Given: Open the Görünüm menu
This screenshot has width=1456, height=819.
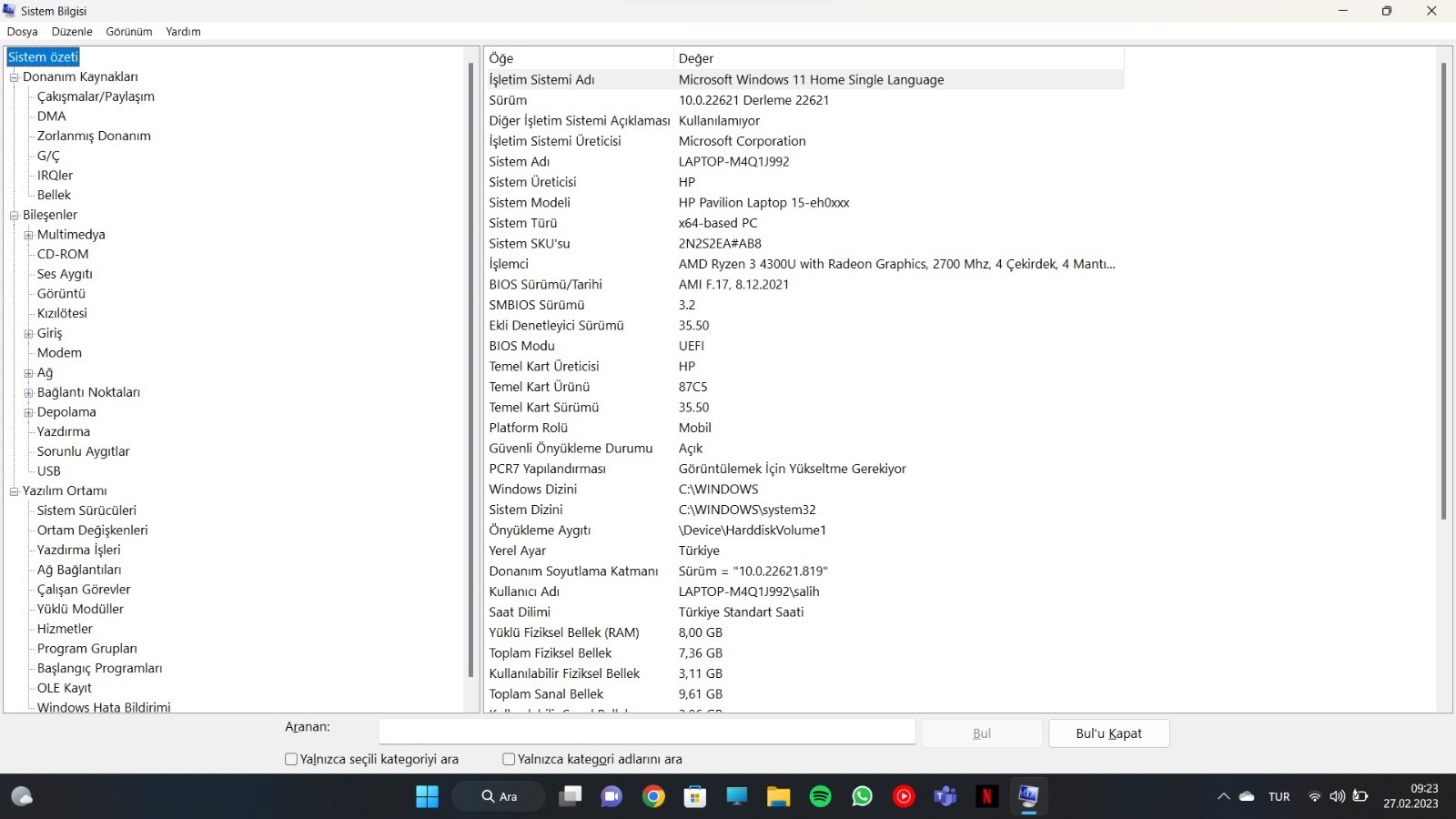Looking at the screenshot, I should coord(129,31).
